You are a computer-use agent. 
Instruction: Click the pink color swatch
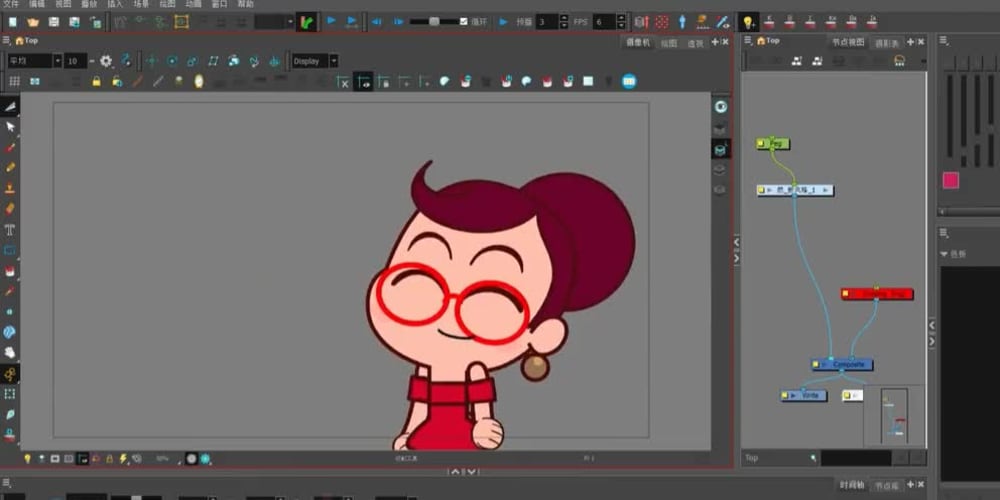[x=951, y=180]
